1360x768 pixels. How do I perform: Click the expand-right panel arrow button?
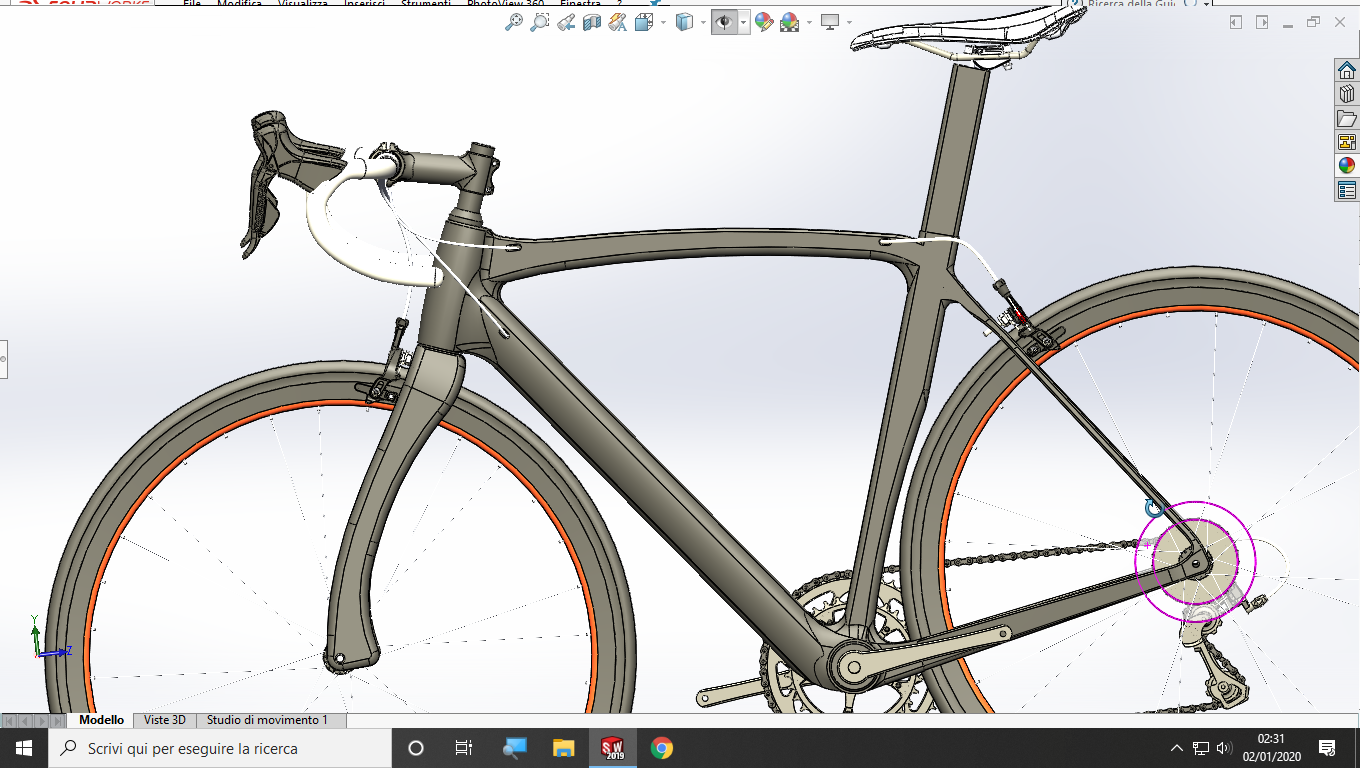(1262, 22)
